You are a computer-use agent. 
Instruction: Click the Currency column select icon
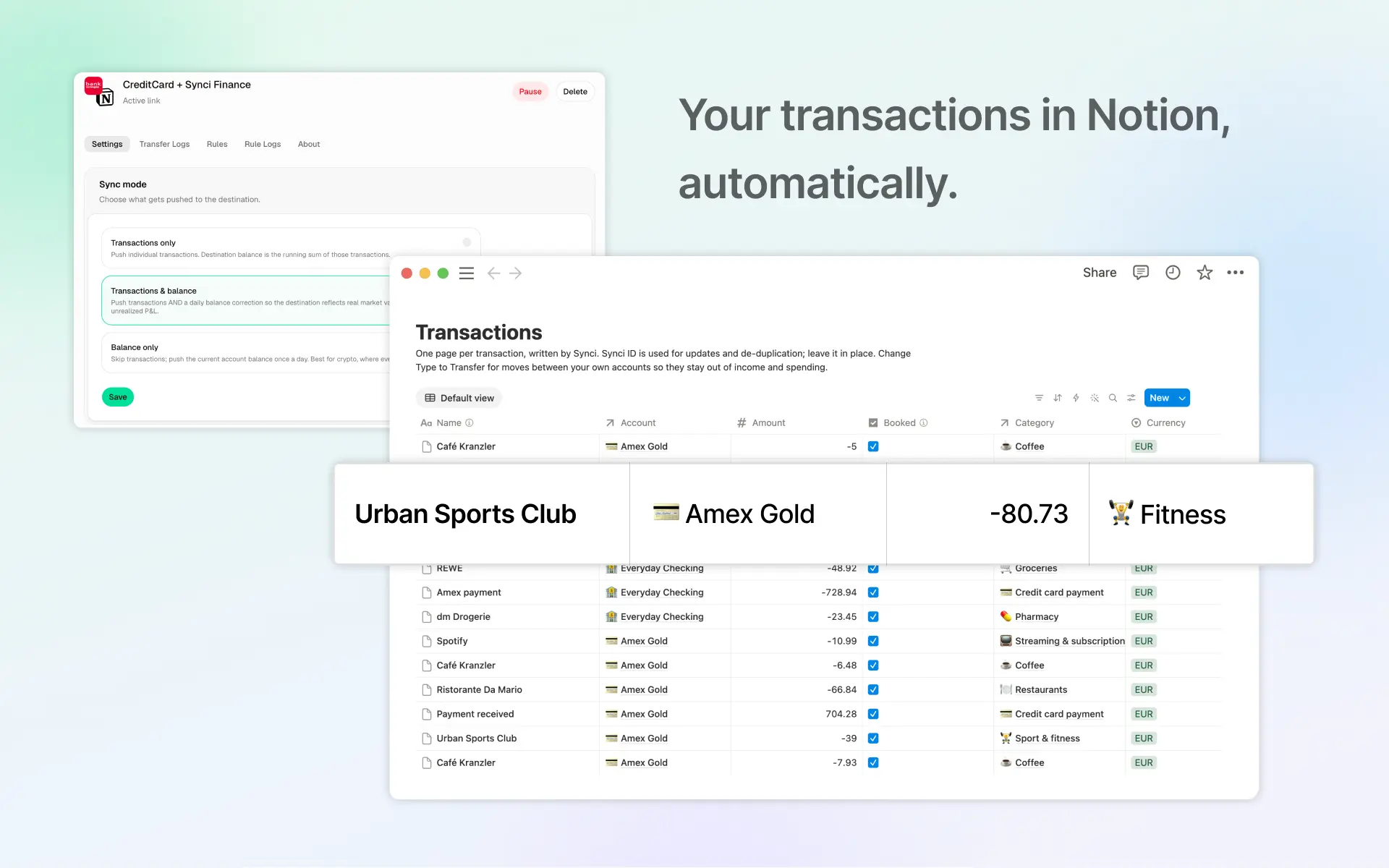(1136, 423)
